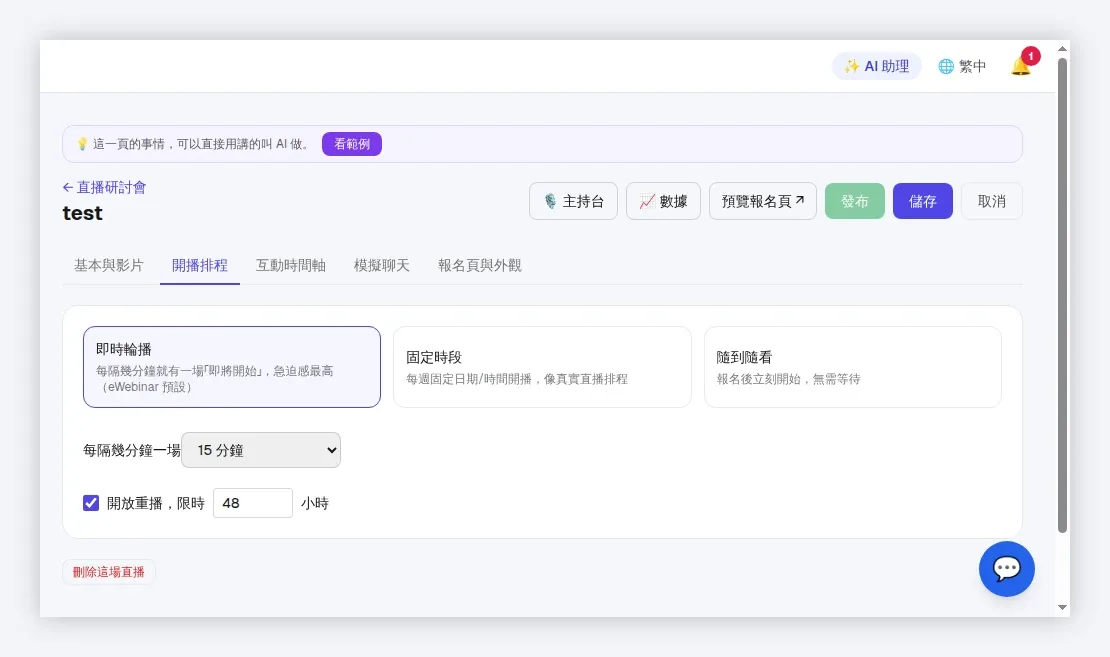Open the 報名頁與外觀 tab
The image size is (1110, 657).
[479, 265]
